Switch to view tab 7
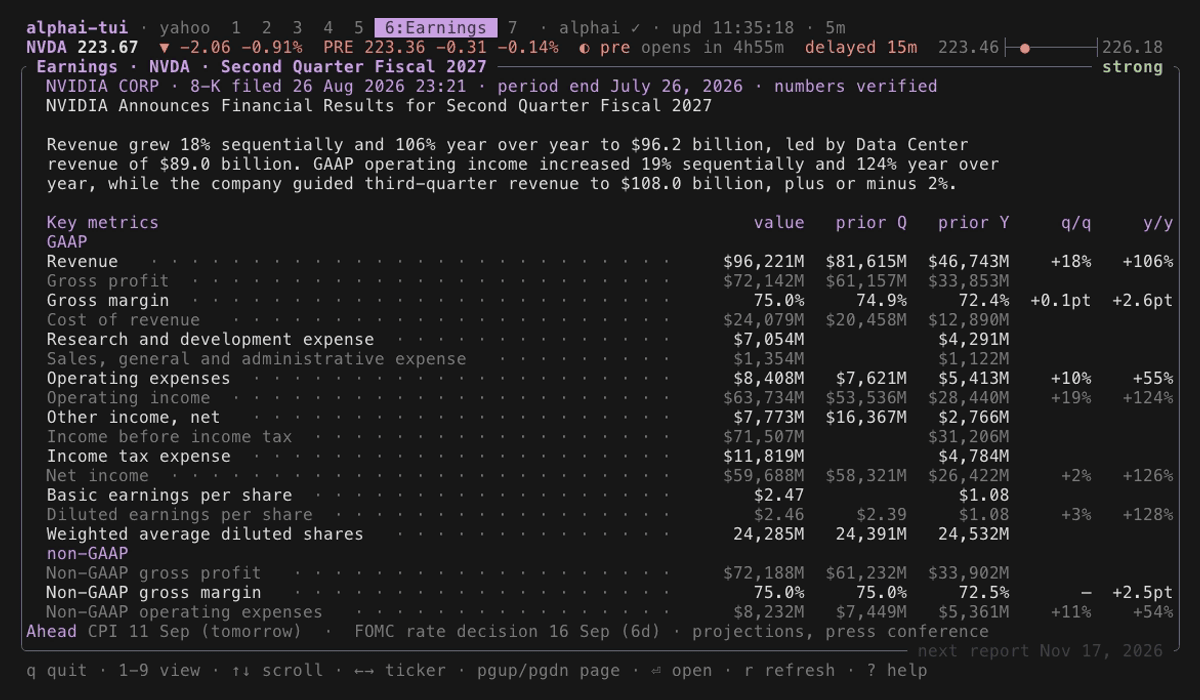Image resolution: width=1200 pixels, height=700 pixels. coord(513,28)
